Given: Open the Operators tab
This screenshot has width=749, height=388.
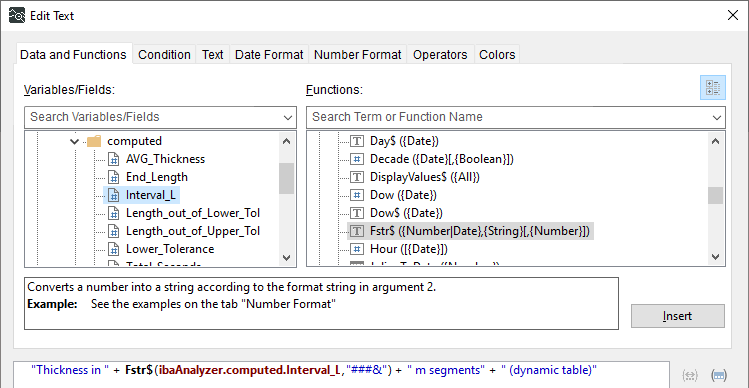Looking at the screenshot, I should coord(440,54).
